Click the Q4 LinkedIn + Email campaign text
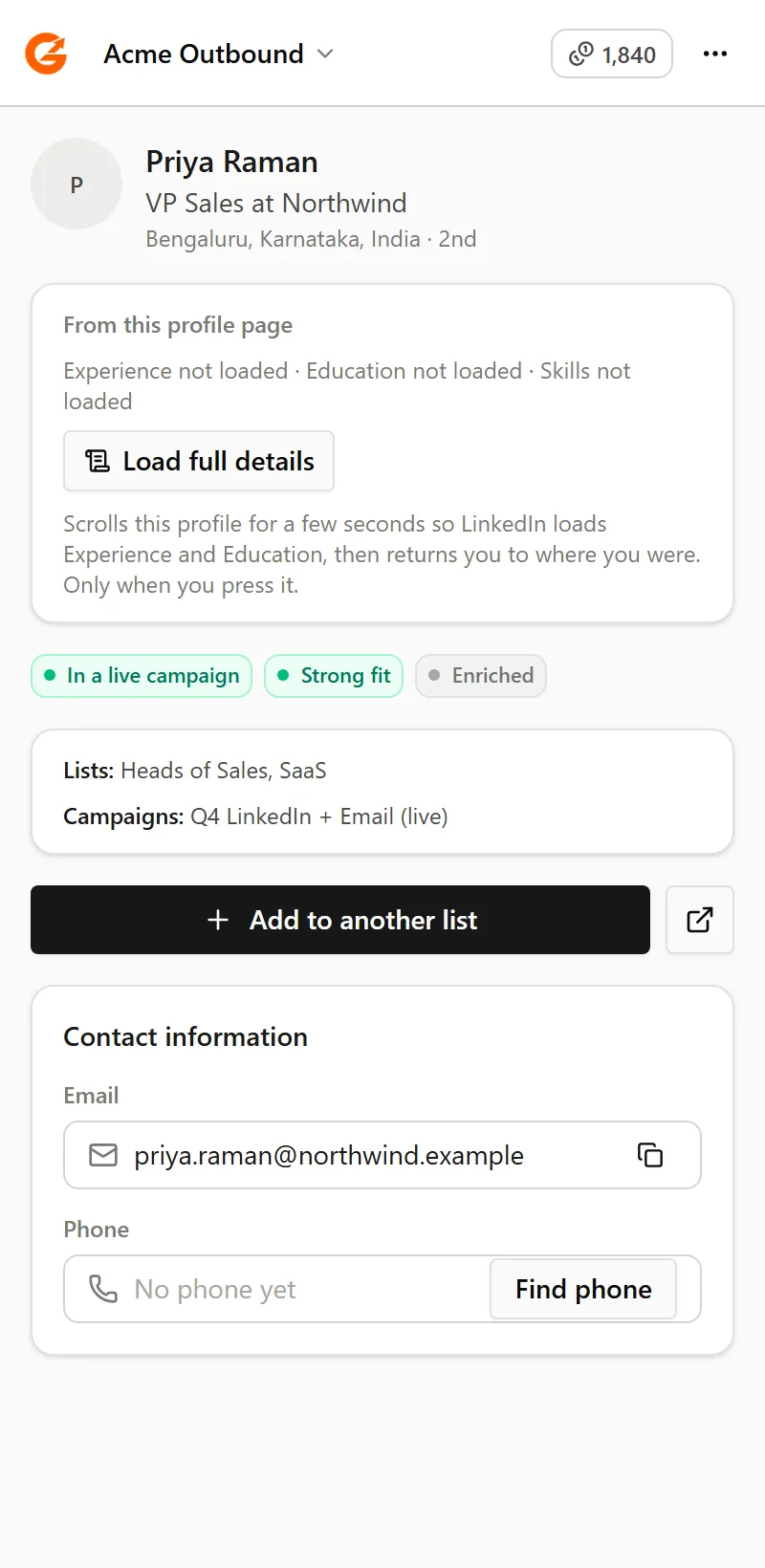765x1568 pixels. point(319,817)
